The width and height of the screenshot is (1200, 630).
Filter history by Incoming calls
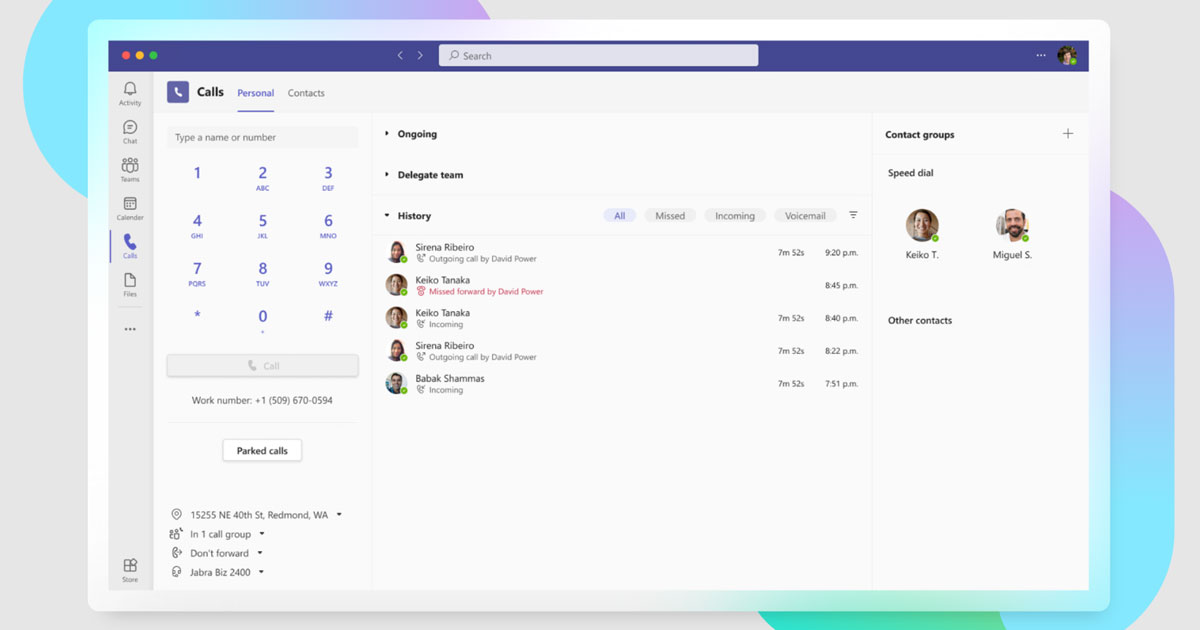click(x=735, y=216)
